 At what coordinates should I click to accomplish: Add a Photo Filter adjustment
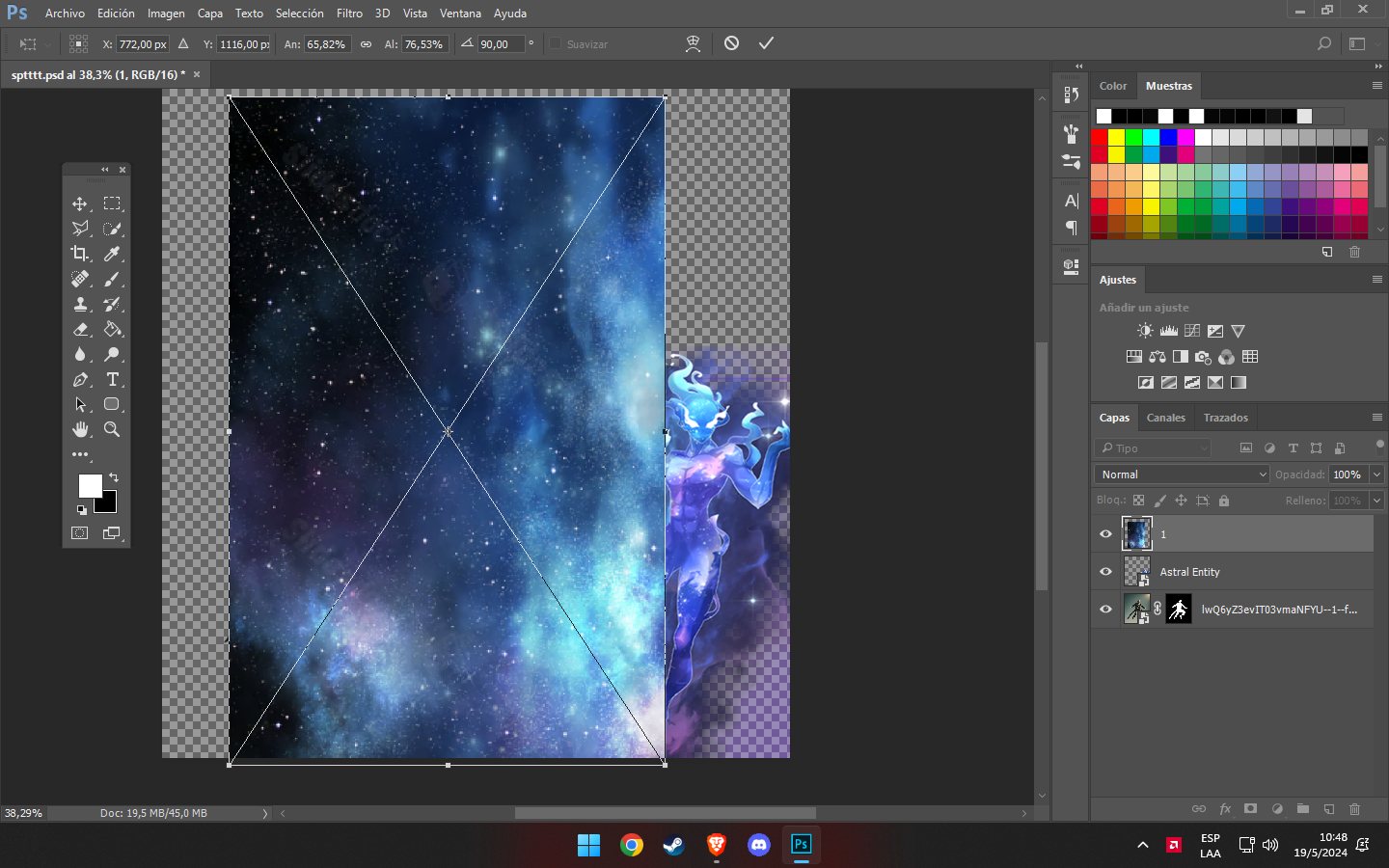[1203, 357]
